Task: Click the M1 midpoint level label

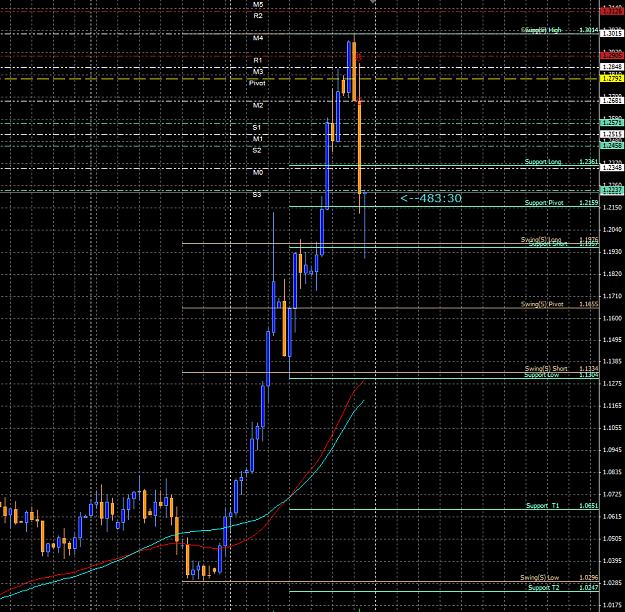Action: pos(258,139)
